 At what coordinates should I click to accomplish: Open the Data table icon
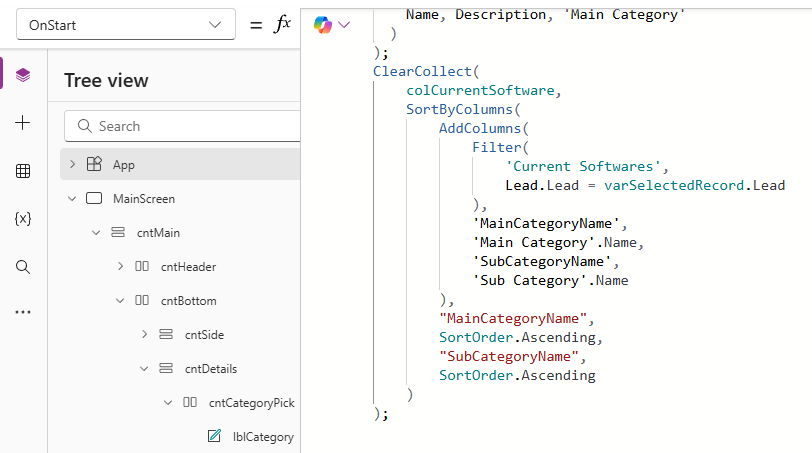[x=23, y=171]
